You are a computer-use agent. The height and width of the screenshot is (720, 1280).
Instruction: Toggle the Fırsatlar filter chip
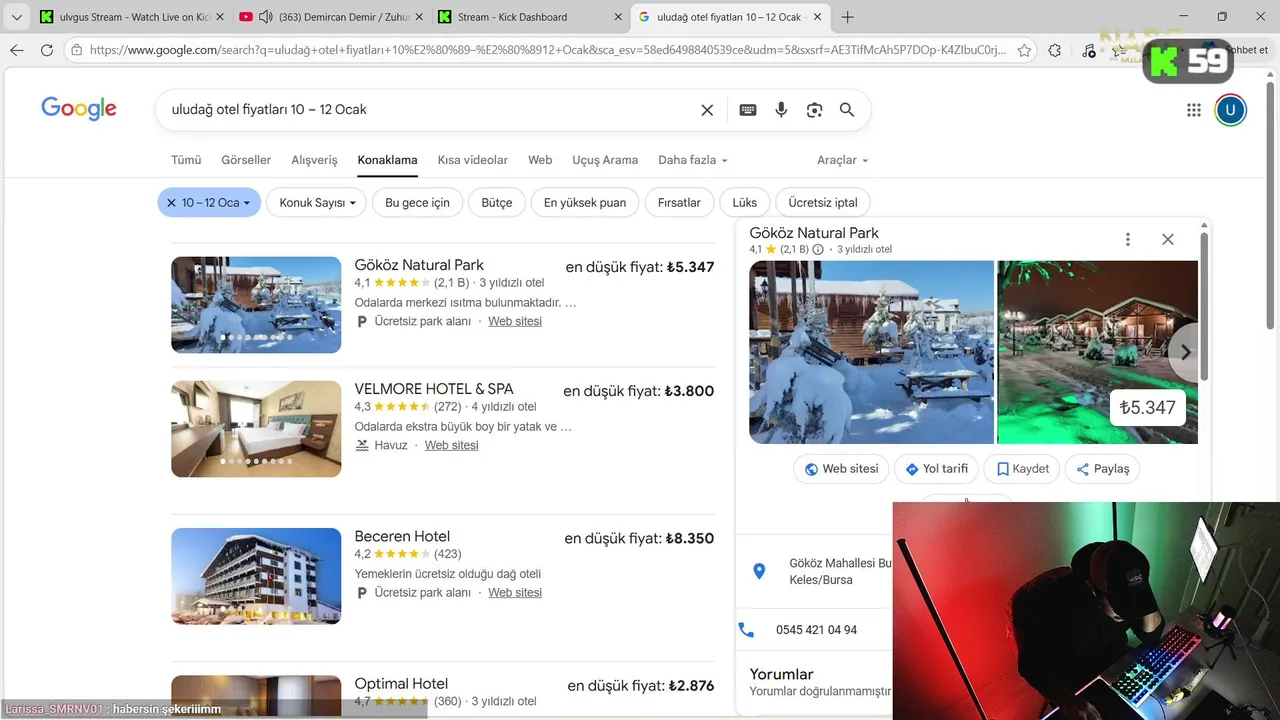(679, 202)
